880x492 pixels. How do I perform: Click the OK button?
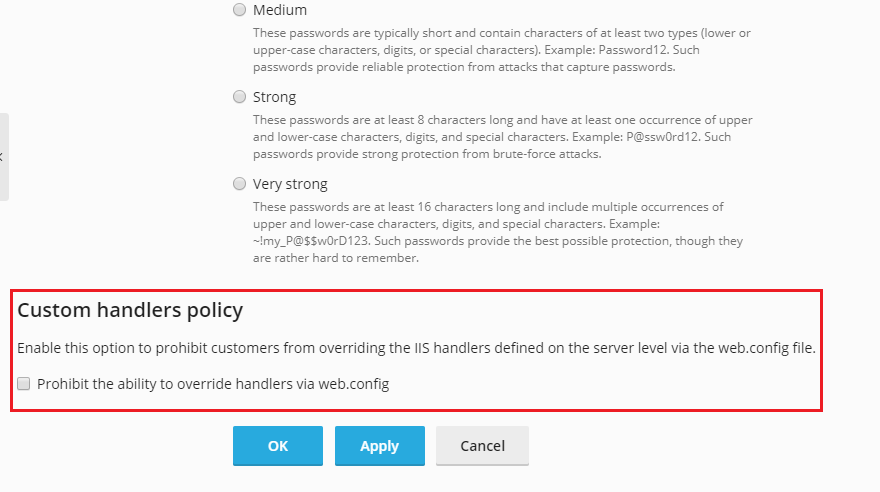[x=278, y=445]
